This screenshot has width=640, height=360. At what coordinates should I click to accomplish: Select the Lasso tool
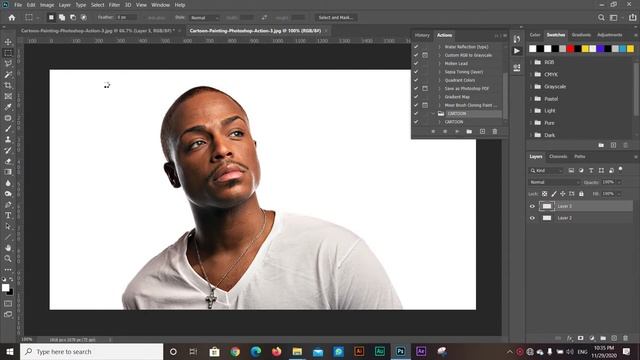[8, 64]
